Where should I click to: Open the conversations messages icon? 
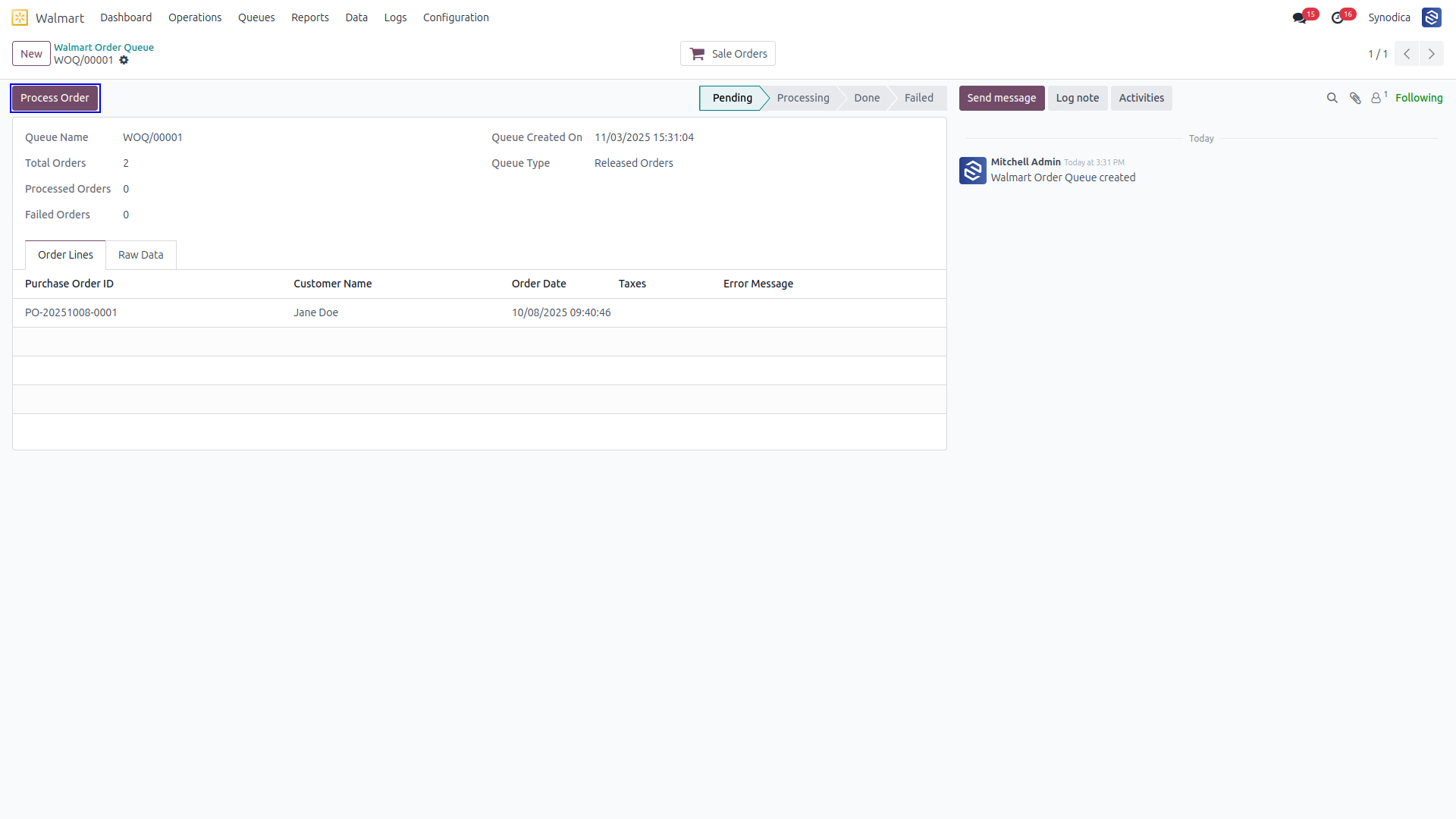[x=1300, y=17]
